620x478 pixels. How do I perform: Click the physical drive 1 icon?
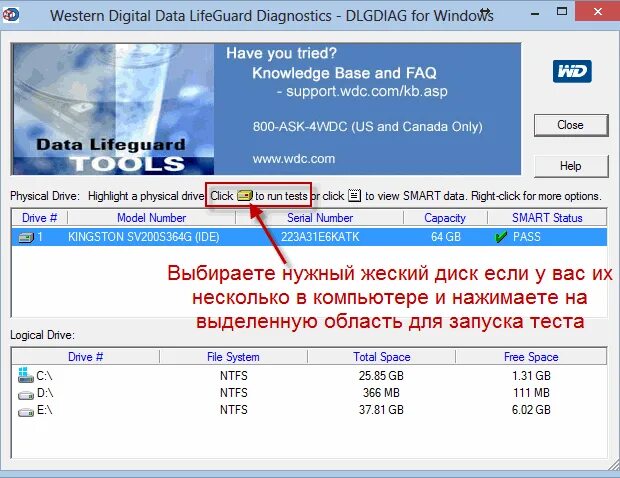point(26,238)
